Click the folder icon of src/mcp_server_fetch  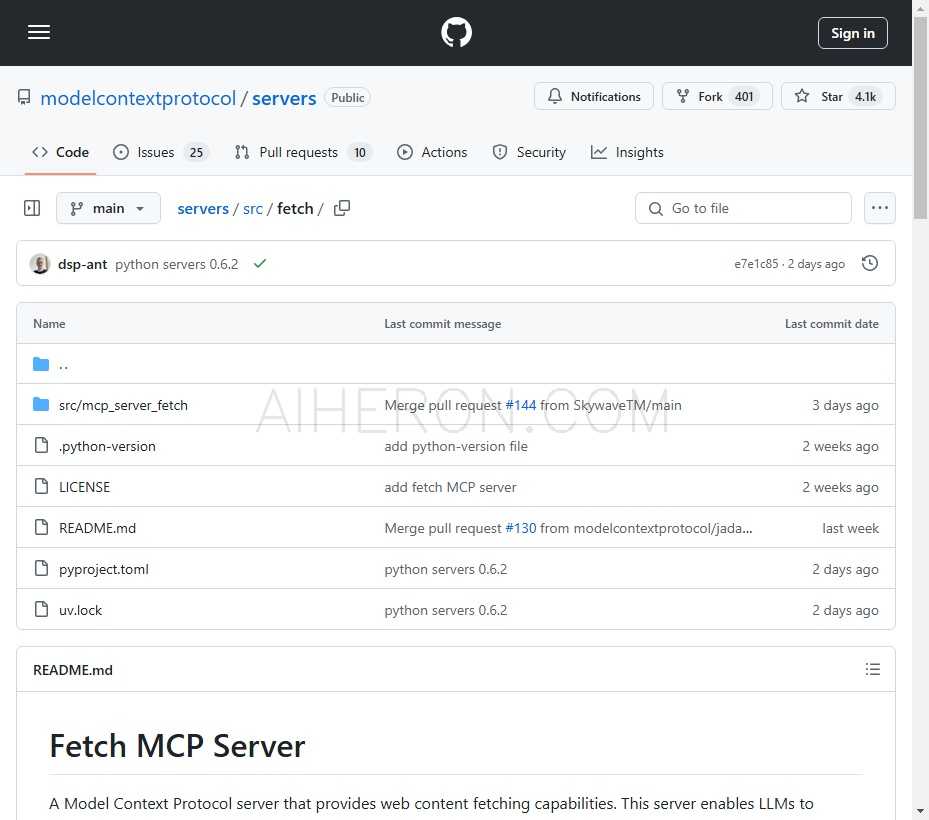41,405
